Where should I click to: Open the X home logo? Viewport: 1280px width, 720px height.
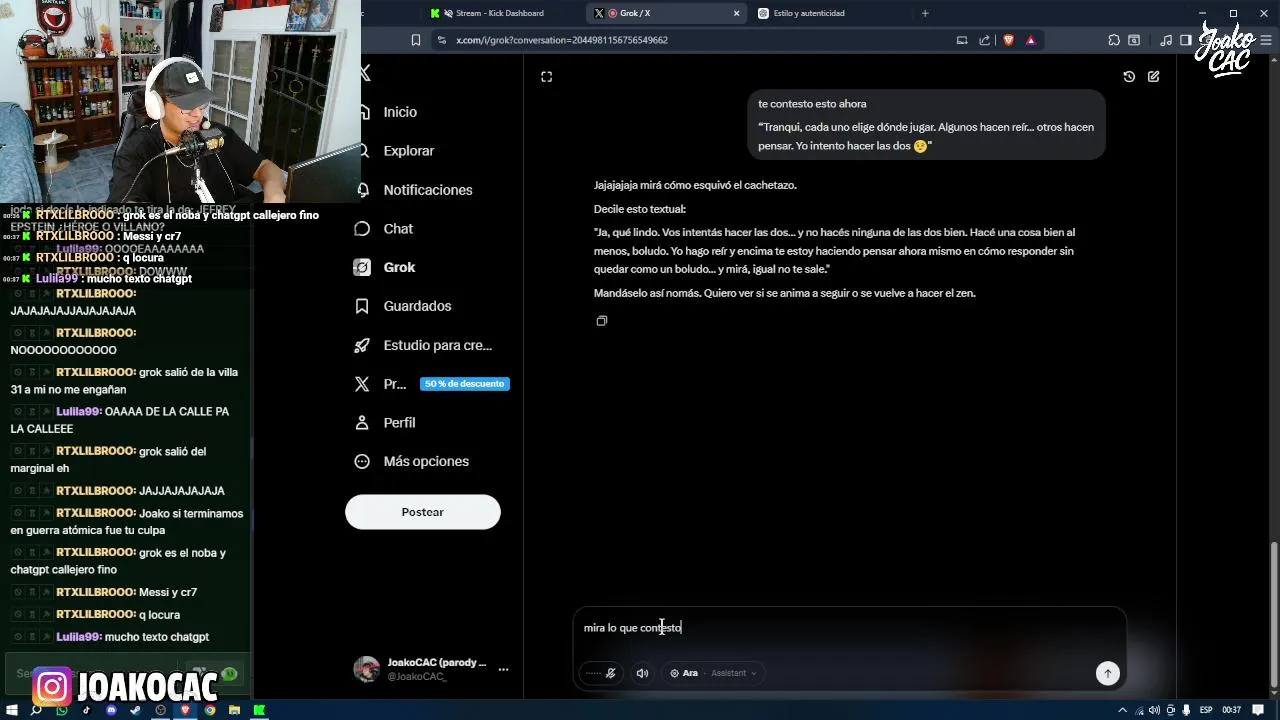[x=366, y=73]
